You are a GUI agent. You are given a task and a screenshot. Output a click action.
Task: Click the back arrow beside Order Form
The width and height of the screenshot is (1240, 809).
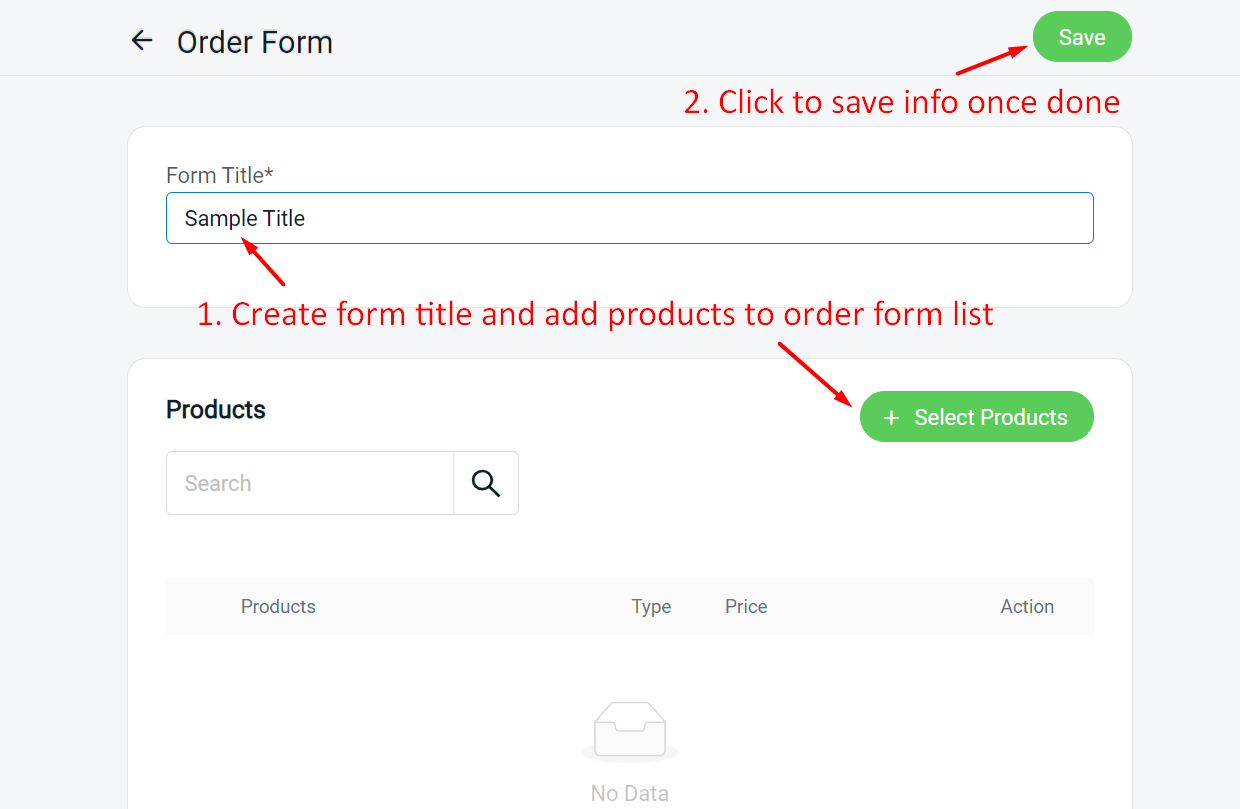point(142,41)
